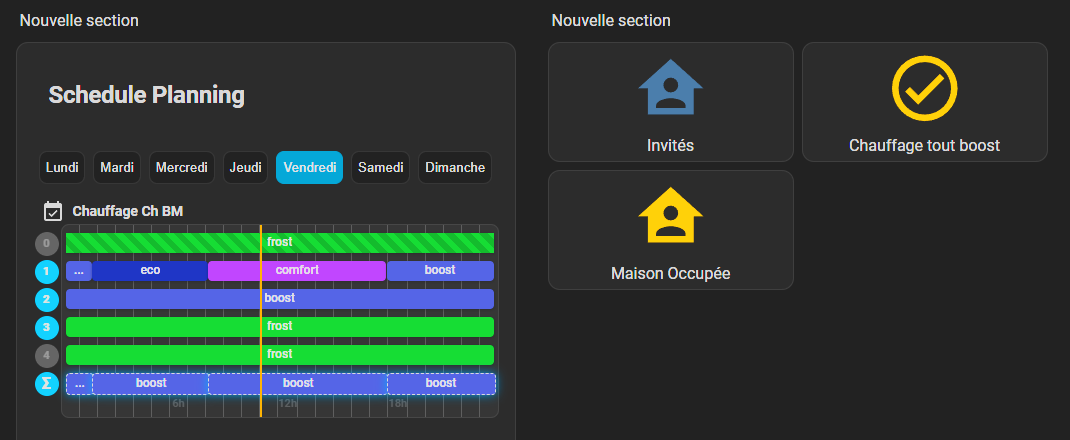Click the calendar icon beside Chauffage Ch BM
This screenshot has width=1070, height=440.
click(x=53, y=211)
